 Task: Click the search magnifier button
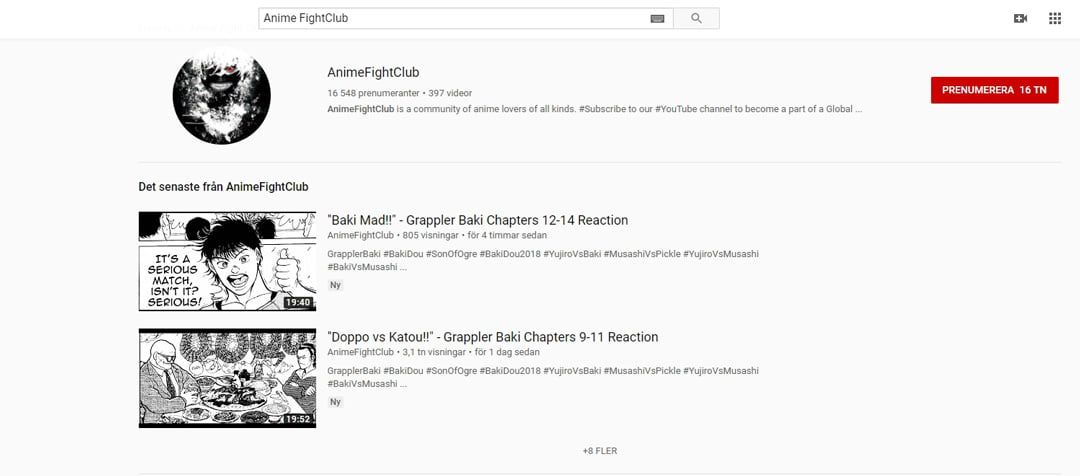(696, 19)
